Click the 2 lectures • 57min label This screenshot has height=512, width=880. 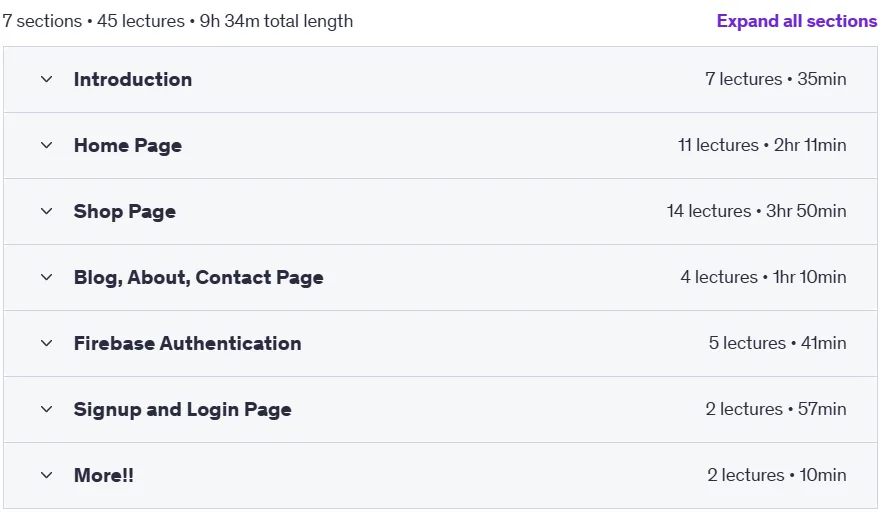pyautogui.click(x=776, y=409)
